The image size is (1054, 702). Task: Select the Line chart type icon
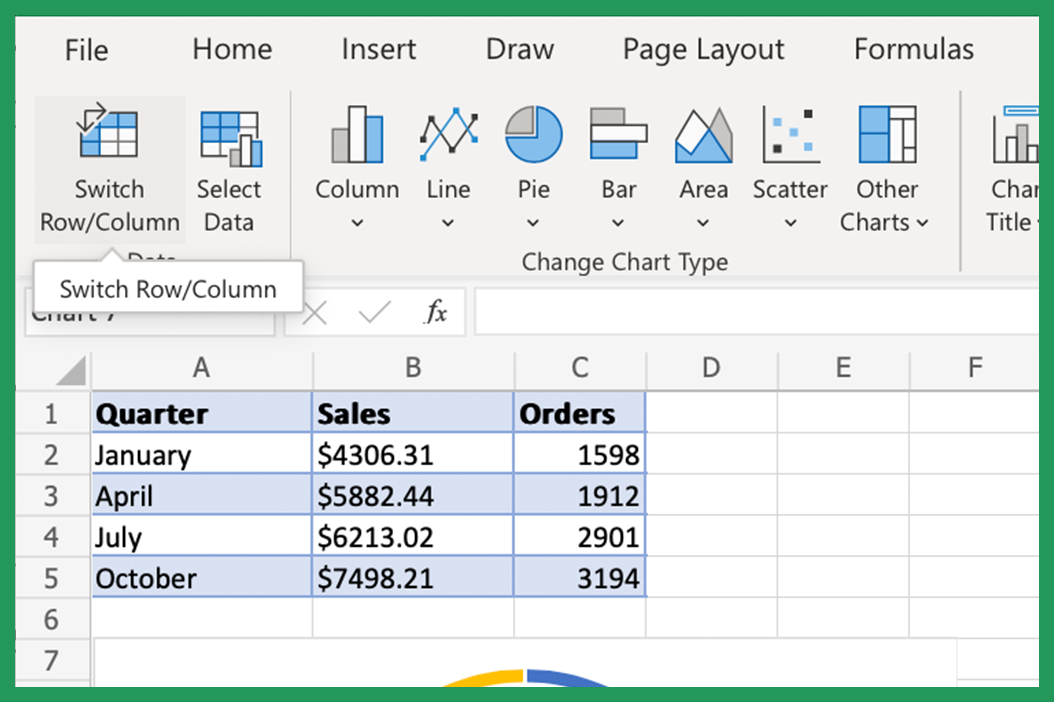point(448,132)
